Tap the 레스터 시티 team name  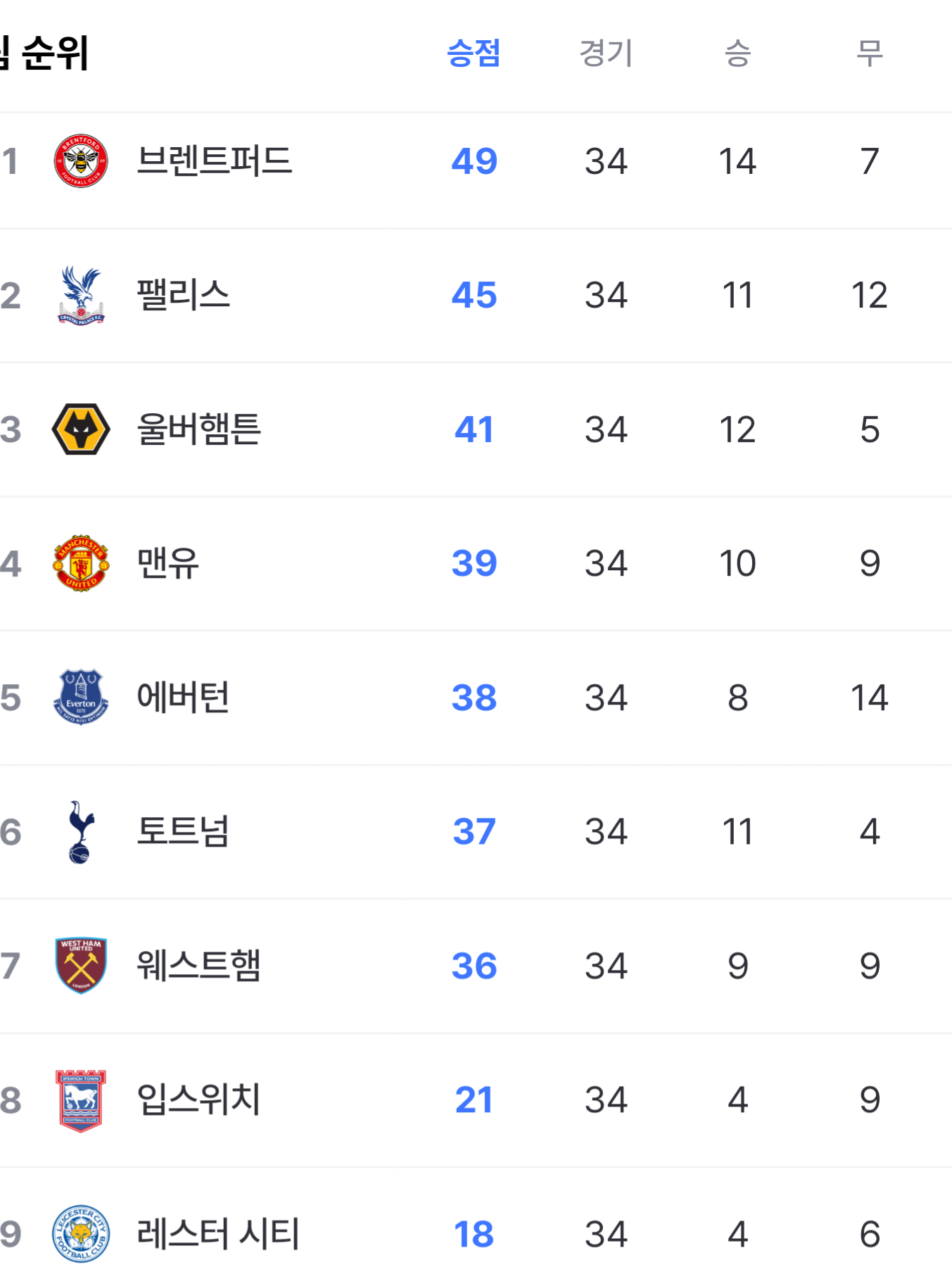(x=218, y=1233)
